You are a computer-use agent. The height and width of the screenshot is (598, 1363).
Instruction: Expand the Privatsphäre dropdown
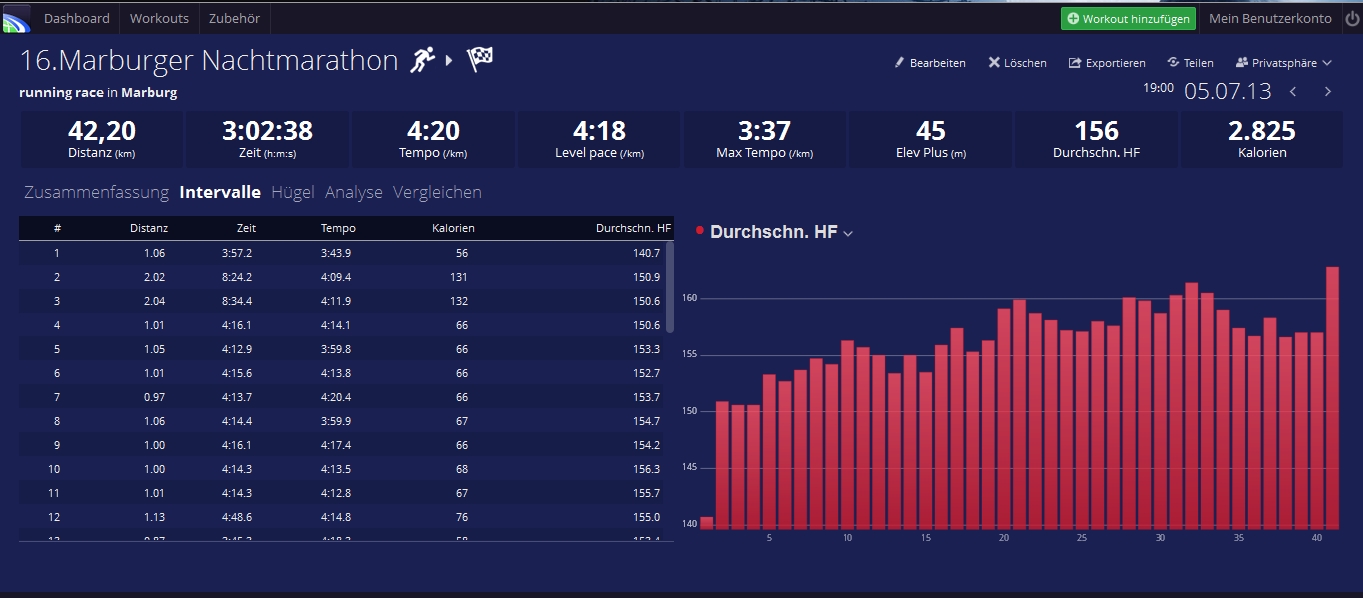click(x=1284, y=63)
